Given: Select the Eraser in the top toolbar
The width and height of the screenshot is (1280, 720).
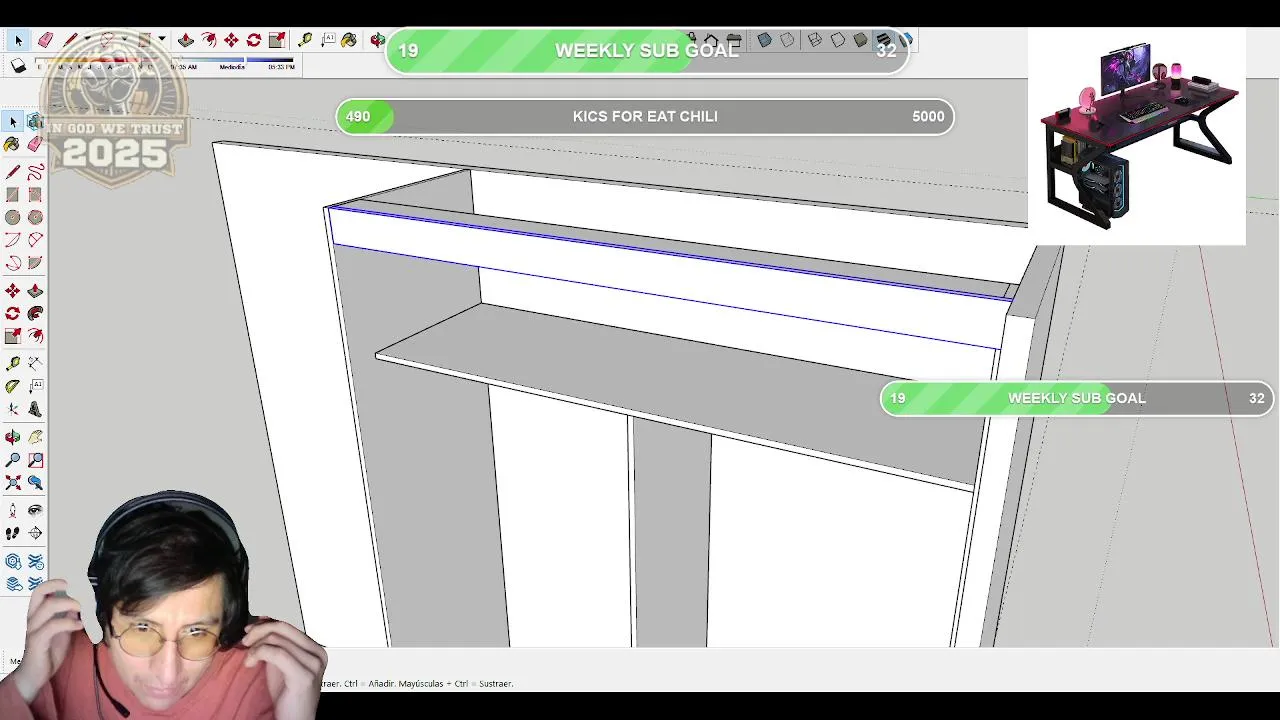Looking at the screenshot, I should [x=45, y=40].
